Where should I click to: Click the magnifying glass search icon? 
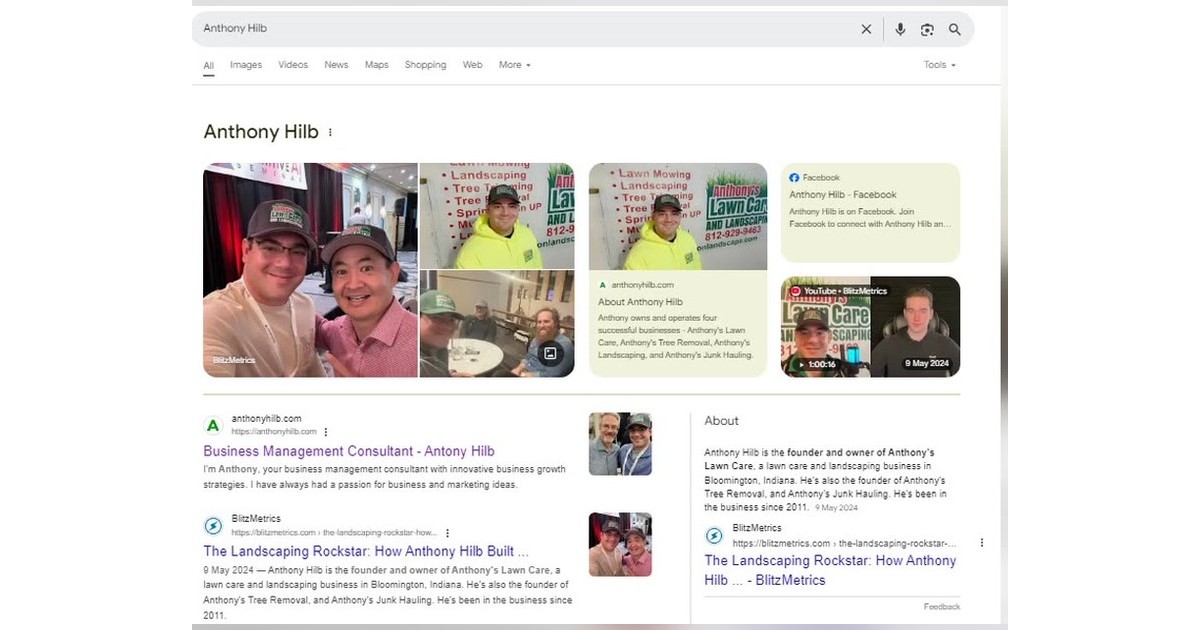[x=955, y=29]
